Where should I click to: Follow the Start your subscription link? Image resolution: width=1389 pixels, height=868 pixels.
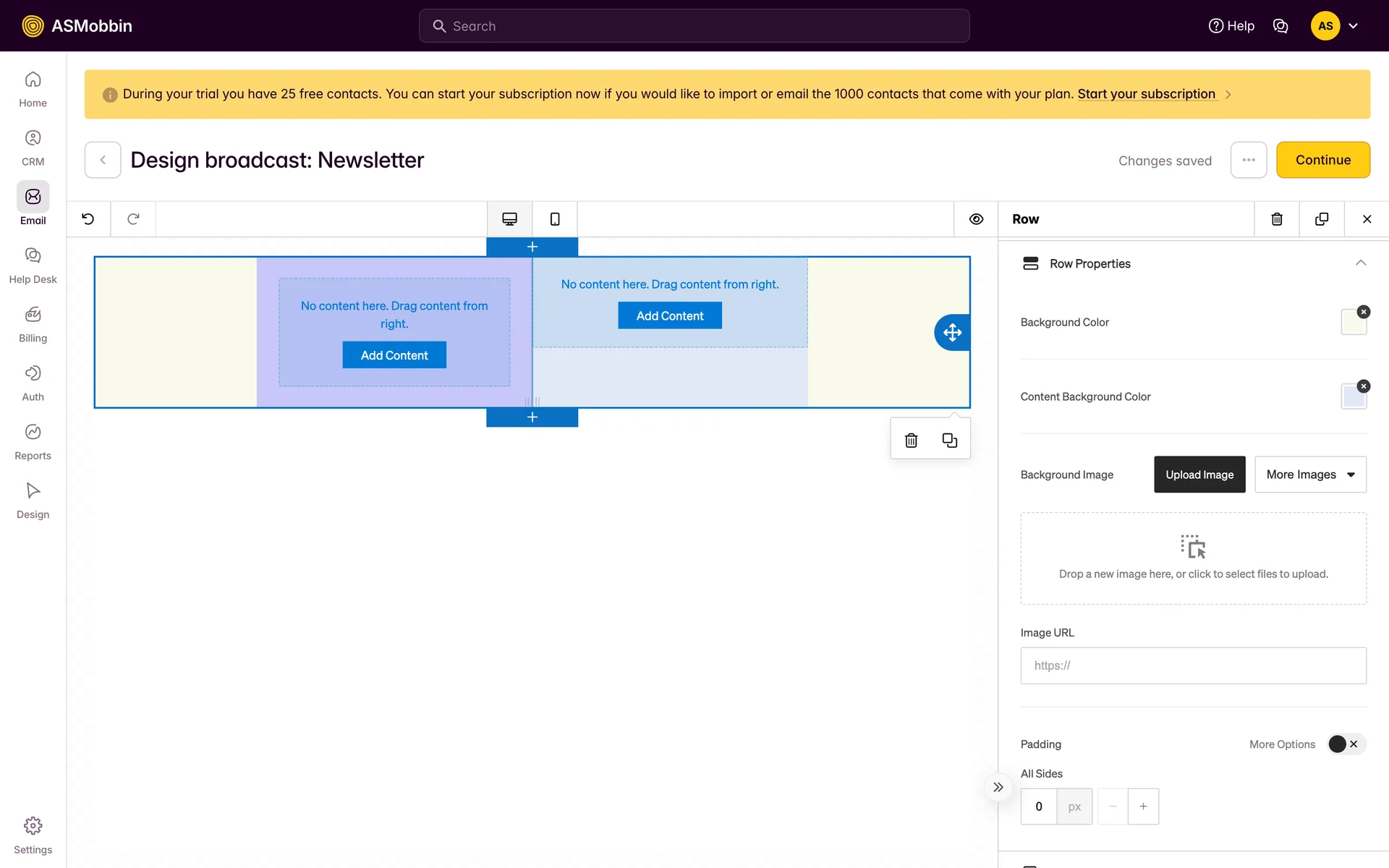click(1146, 94)
